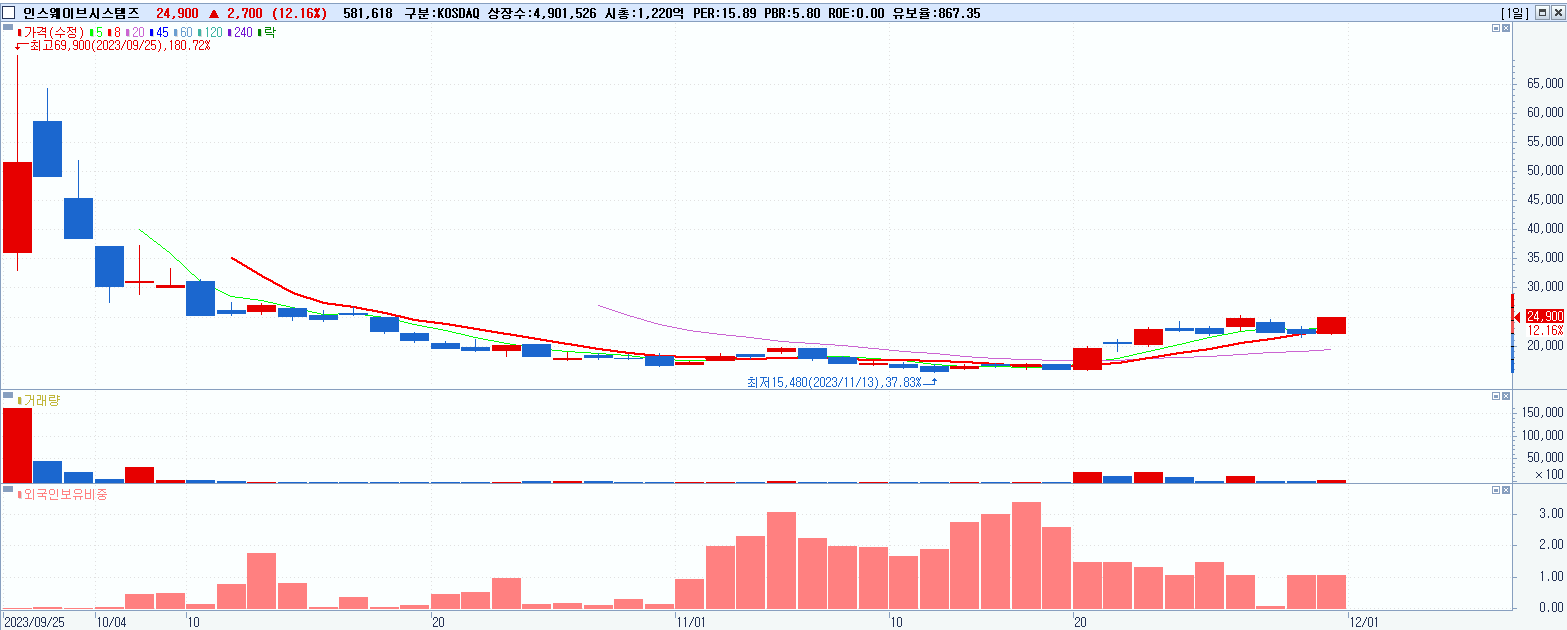1567x630 pixels.
Task: Toggle the 240-day moving average legend
Action: pos(241,33)
